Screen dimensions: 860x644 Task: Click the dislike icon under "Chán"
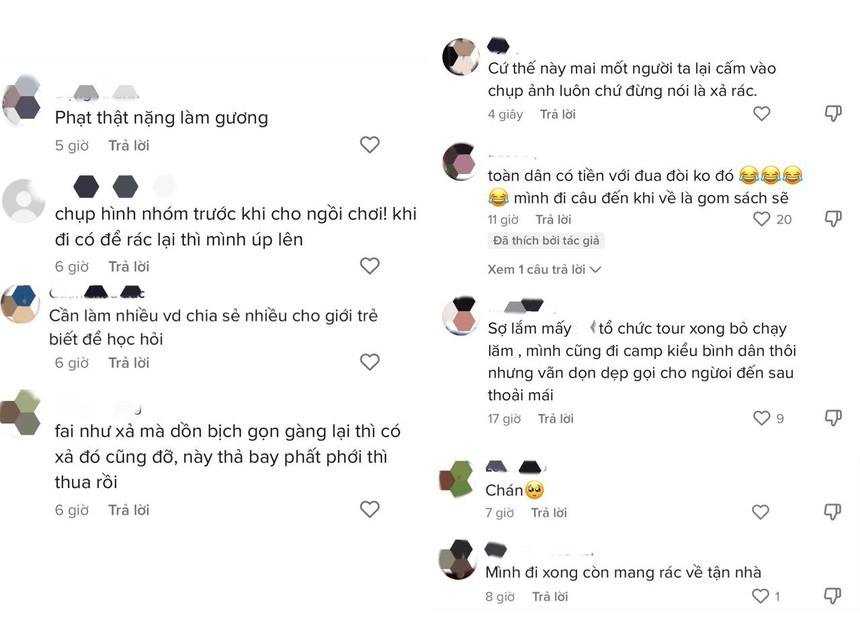[832, 511]
